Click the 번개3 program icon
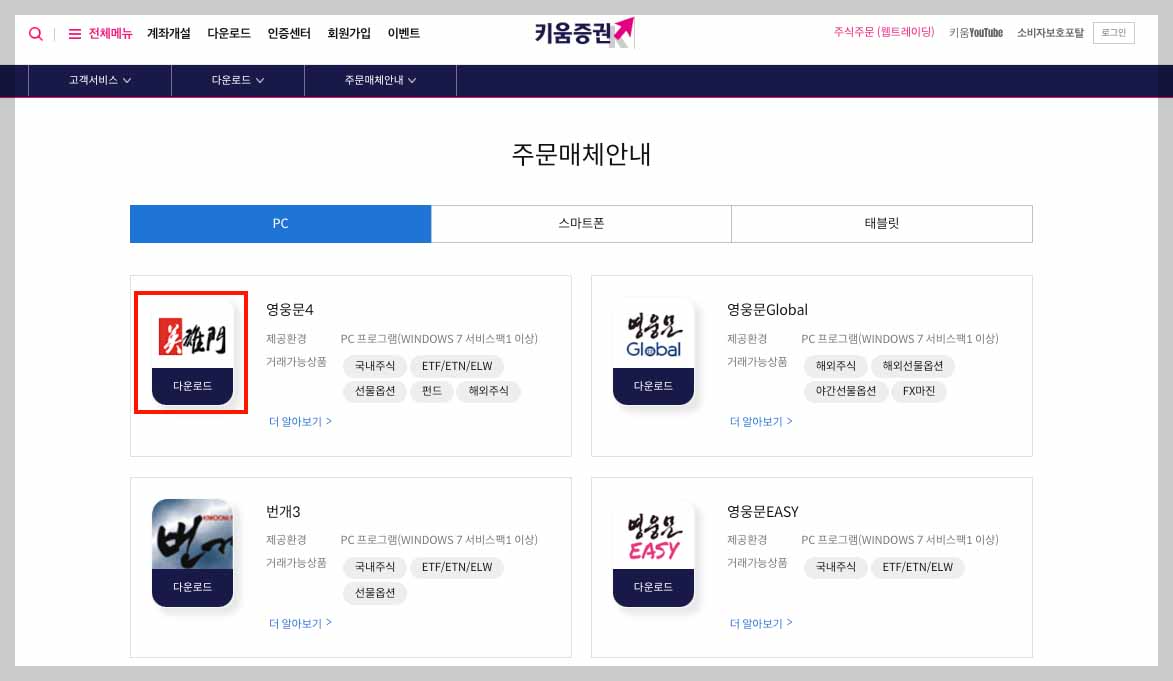1173x681 pixels. [x=192, y=534]
